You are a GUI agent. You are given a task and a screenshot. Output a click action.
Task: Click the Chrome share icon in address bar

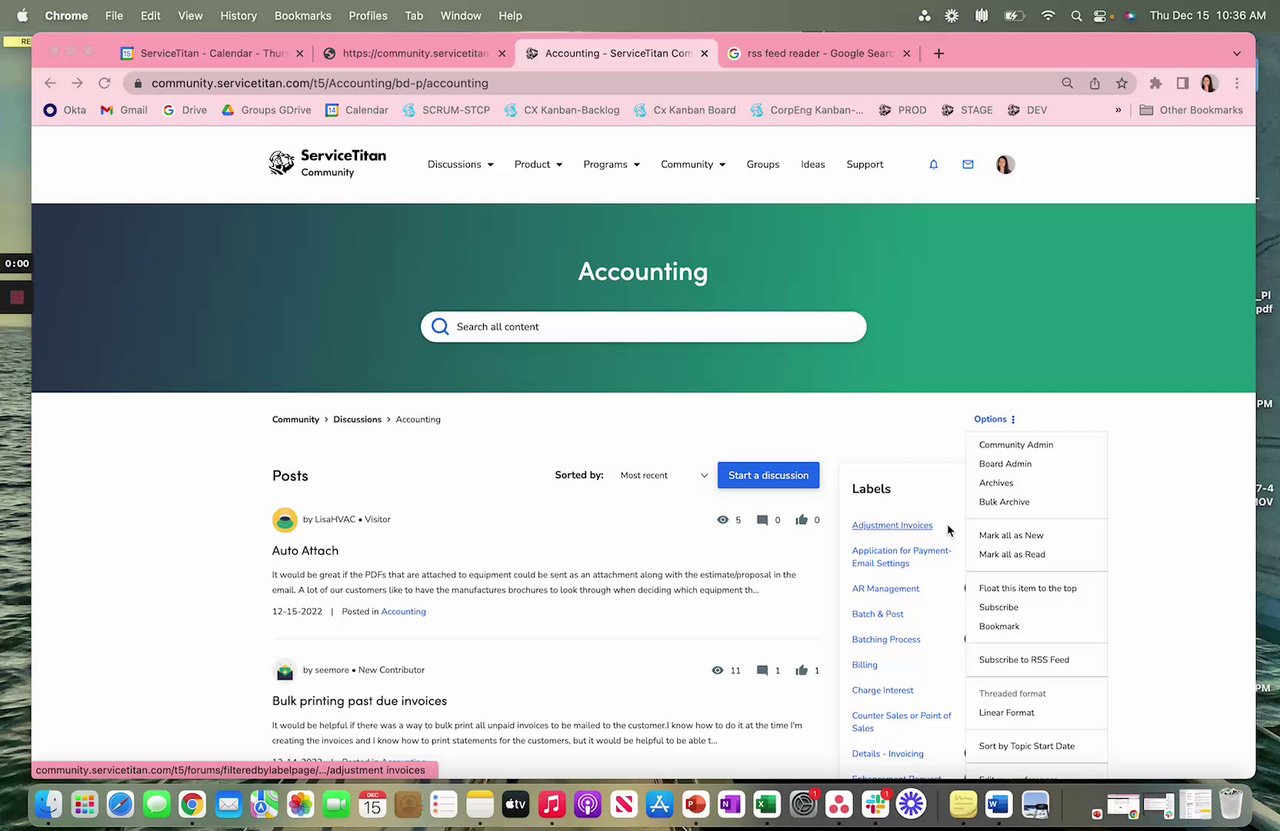(1095, 83)
